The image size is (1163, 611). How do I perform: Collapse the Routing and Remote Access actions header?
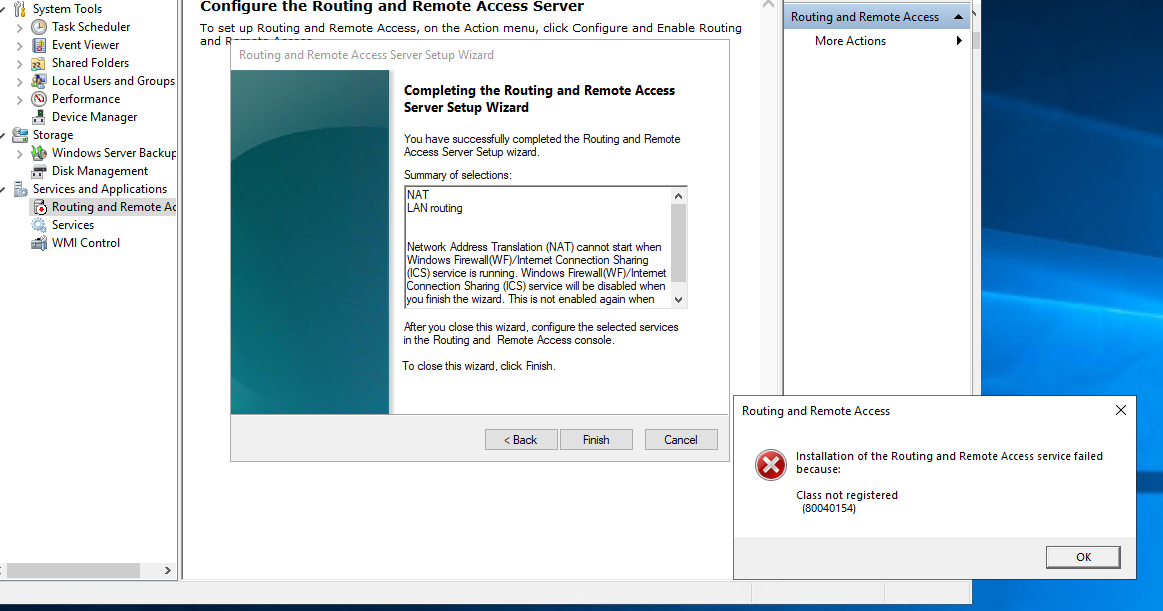pyautogui.click(x=958, y=16)
